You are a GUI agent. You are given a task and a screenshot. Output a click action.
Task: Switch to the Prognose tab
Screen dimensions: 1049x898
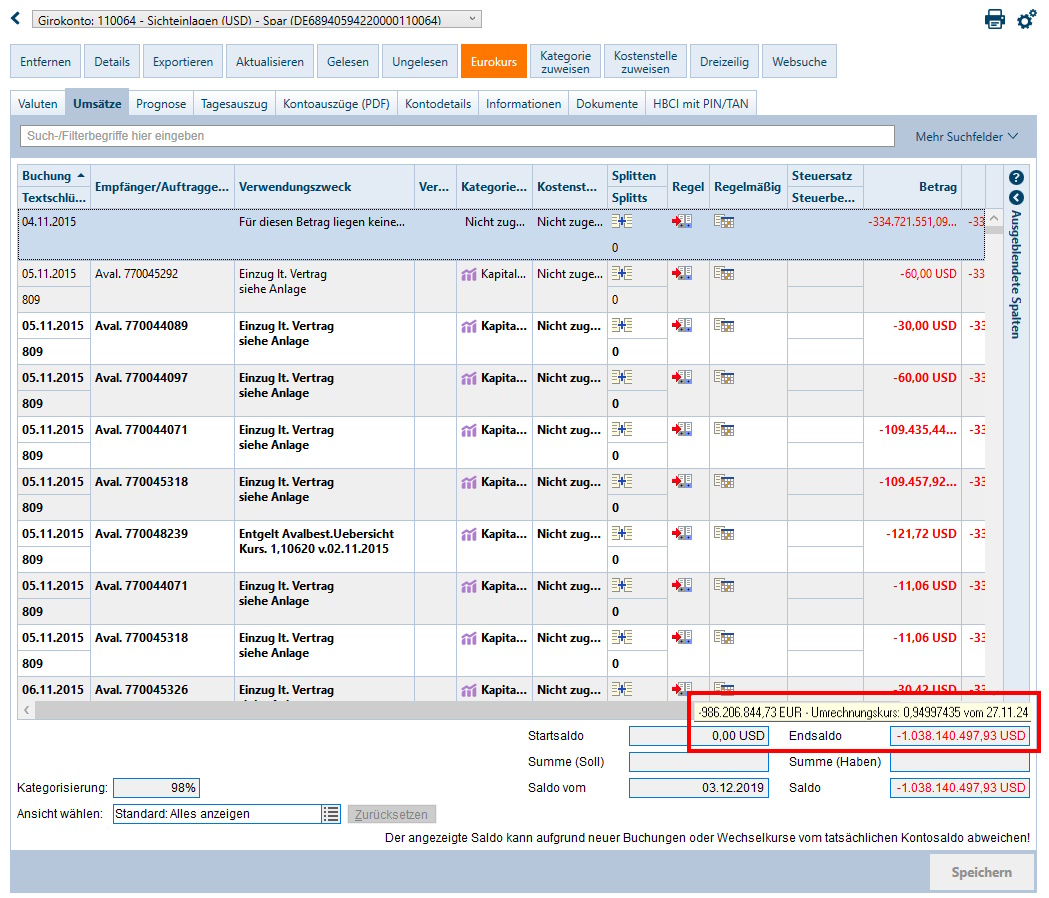161,104
